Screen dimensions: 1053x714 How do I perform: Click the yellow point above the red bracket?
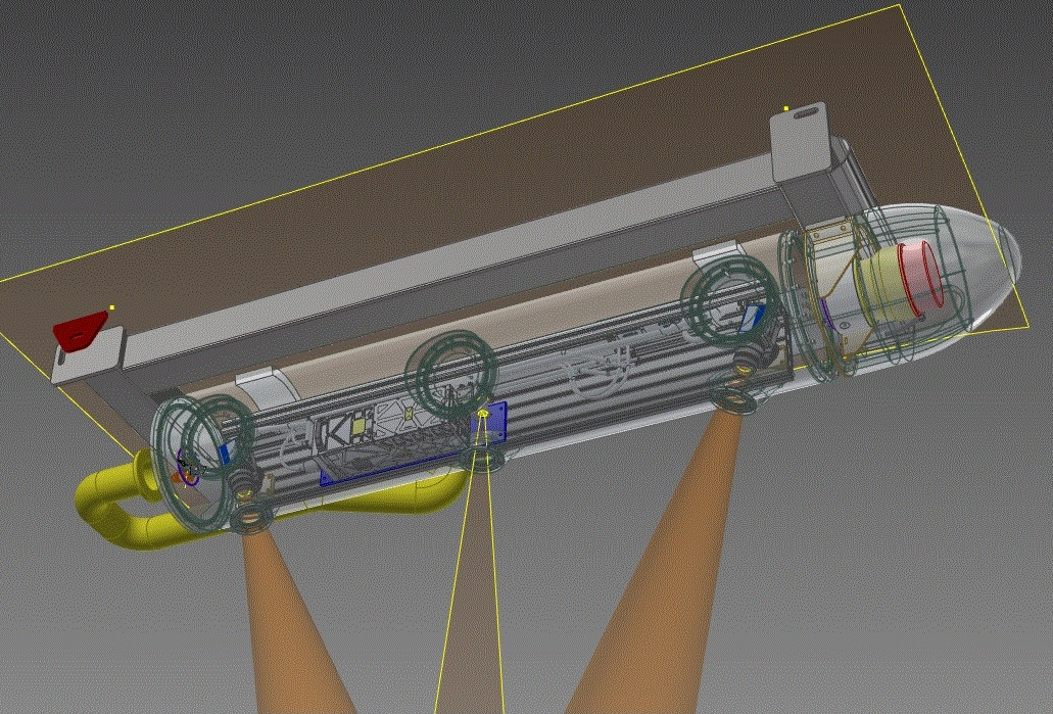[112, 307]
